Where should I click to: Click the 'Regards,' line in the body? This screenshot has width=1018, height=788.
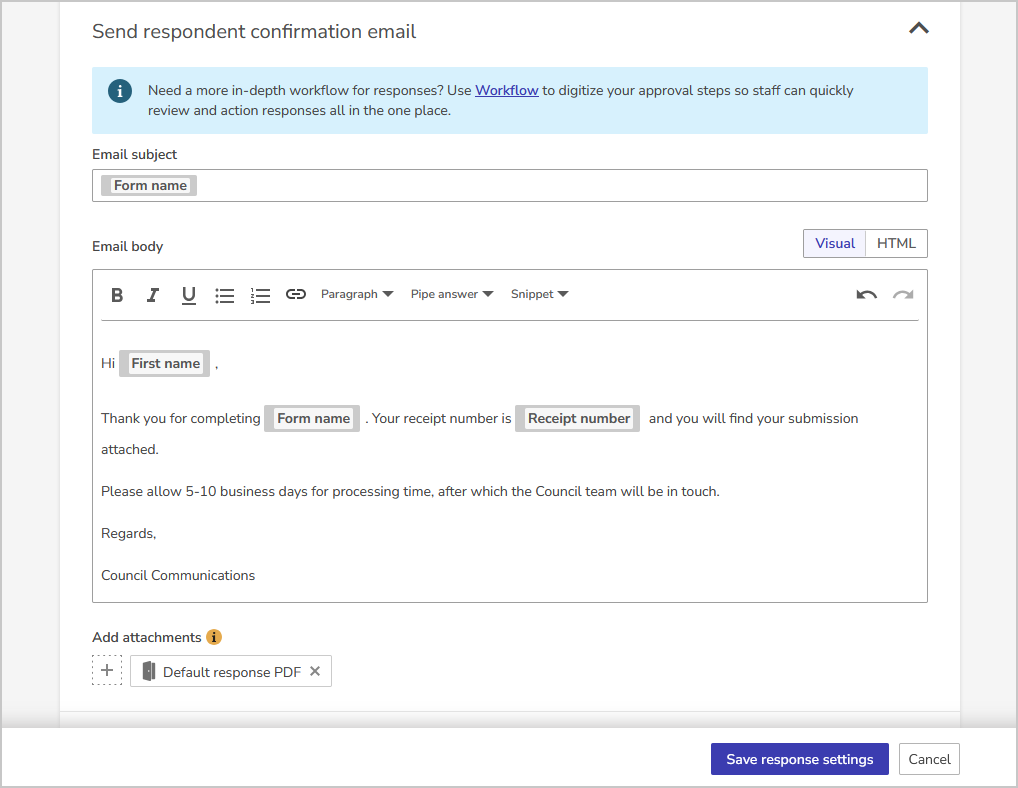tap(129, 534)
